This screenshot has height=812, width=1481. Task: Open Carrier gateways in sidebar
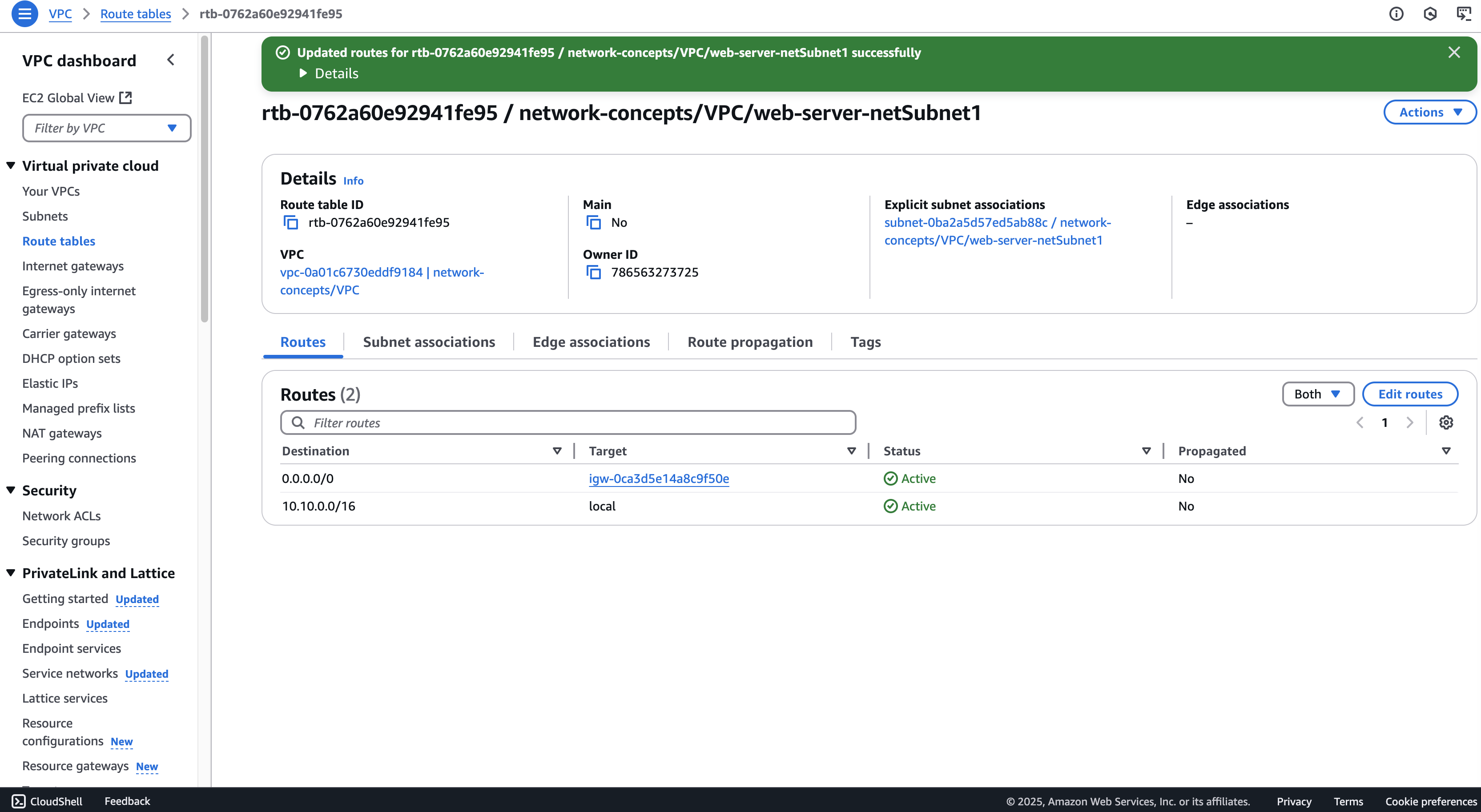click(69, 334)
